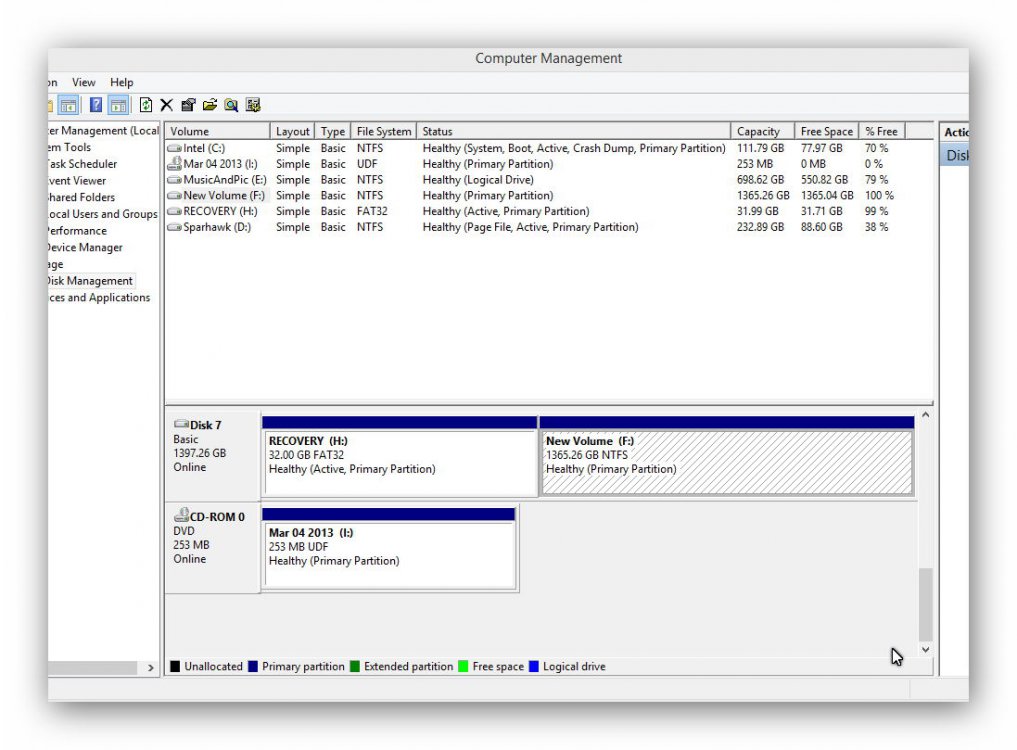Screen dimensions: 1017x750
Task: Click the CD-ROM 0 disc icon
Action: (181, 515)
